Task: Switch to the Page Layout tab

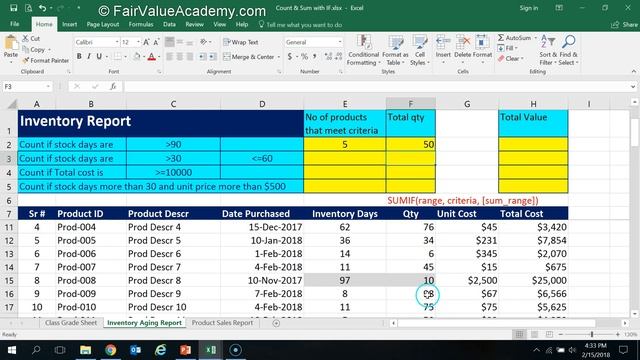Action: [102, 24]
